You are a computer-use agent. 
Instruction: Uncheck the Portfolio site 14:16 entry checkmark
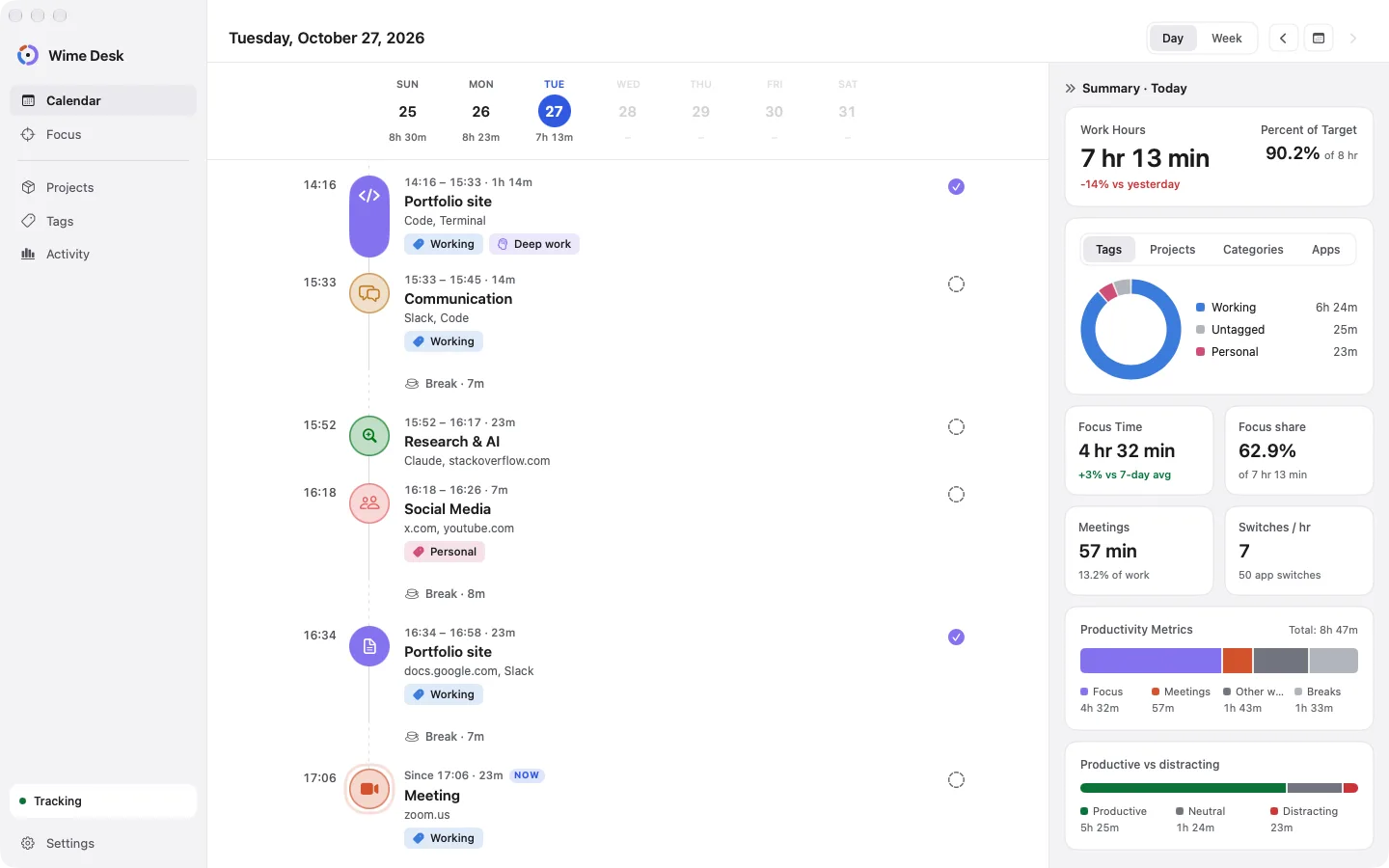click(956, 187)
